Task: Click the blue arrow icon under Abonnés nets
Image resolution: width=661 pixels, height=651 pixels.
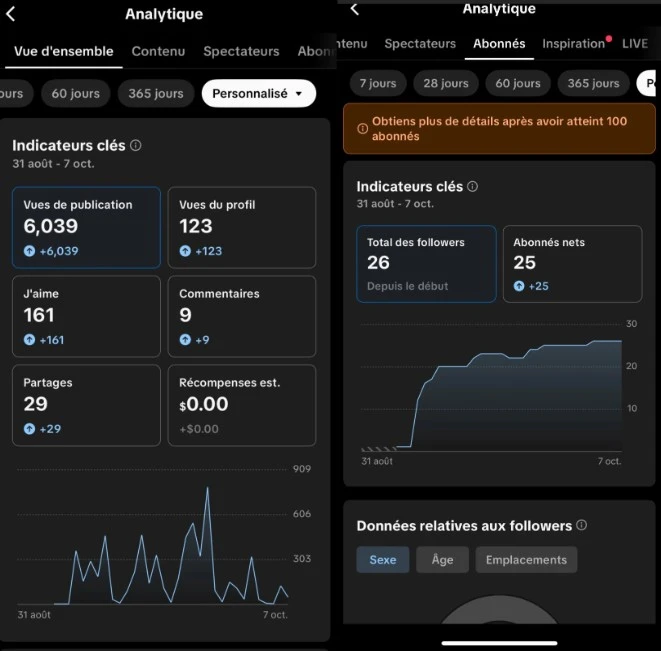Action: (519, 286)
